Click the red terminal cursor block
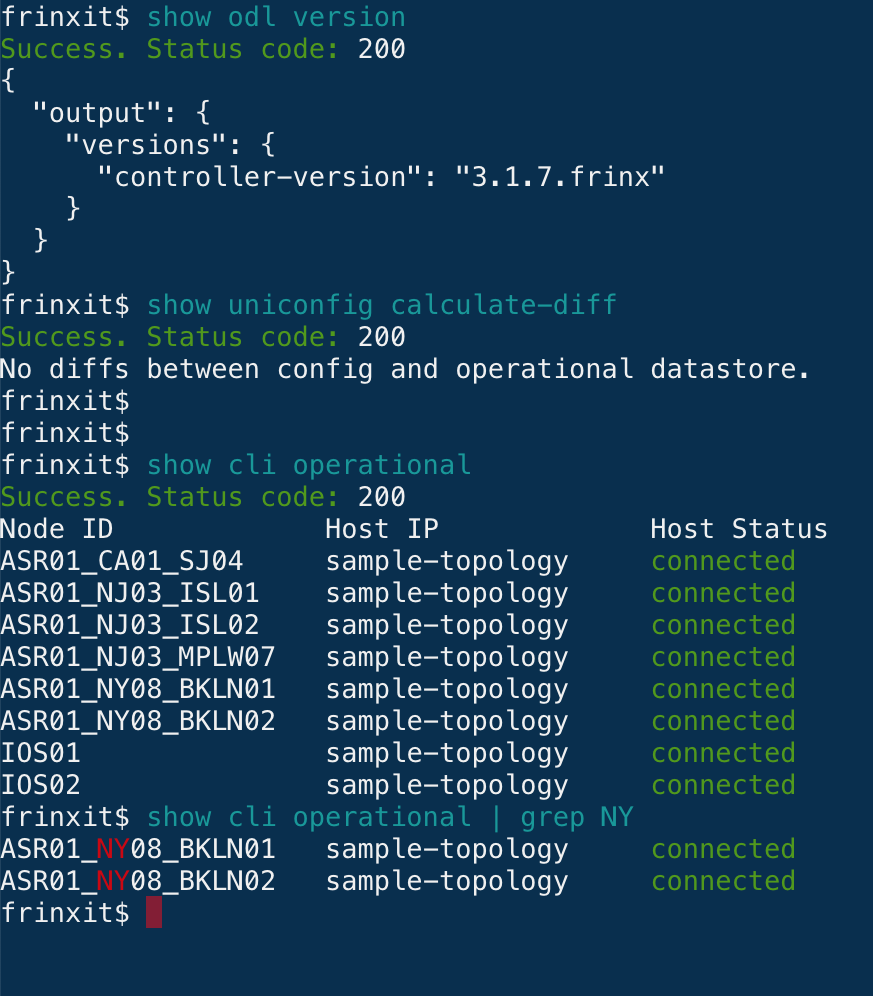Screen dimensions: 873x996 click(x=154, y=912)
